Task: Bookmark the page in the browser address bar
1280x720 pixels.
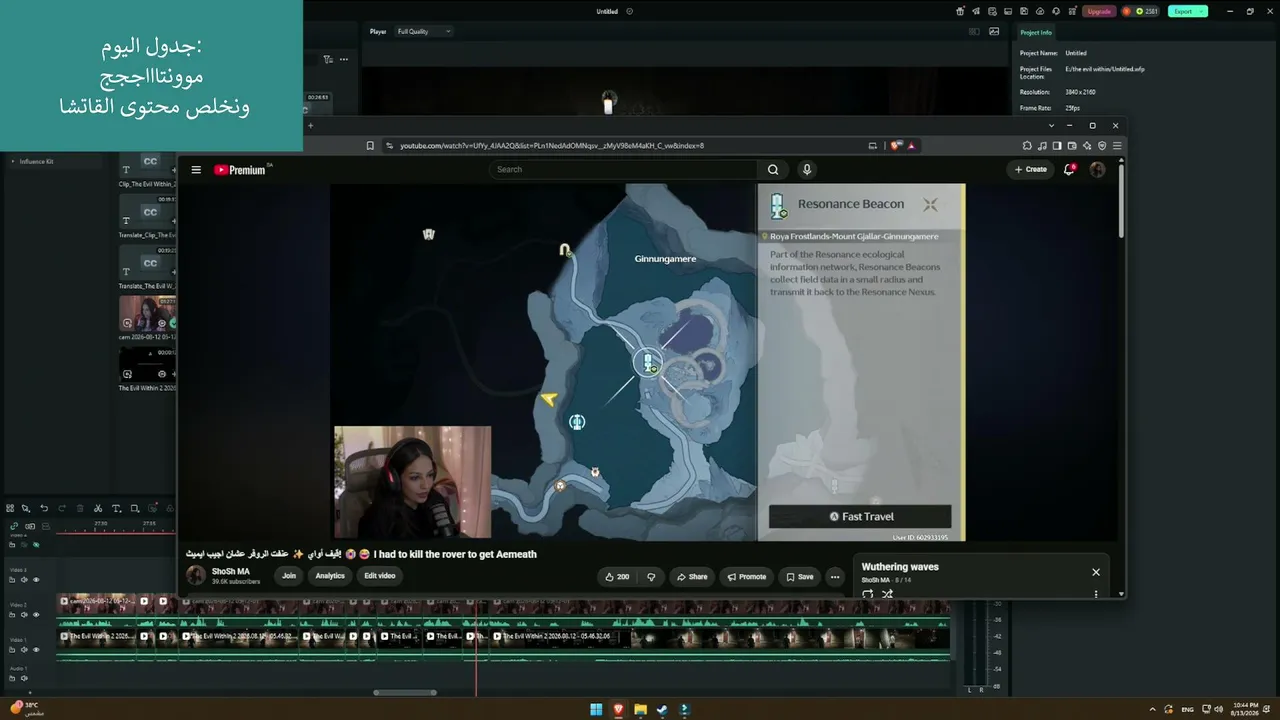Action: [x=370, y=146]
